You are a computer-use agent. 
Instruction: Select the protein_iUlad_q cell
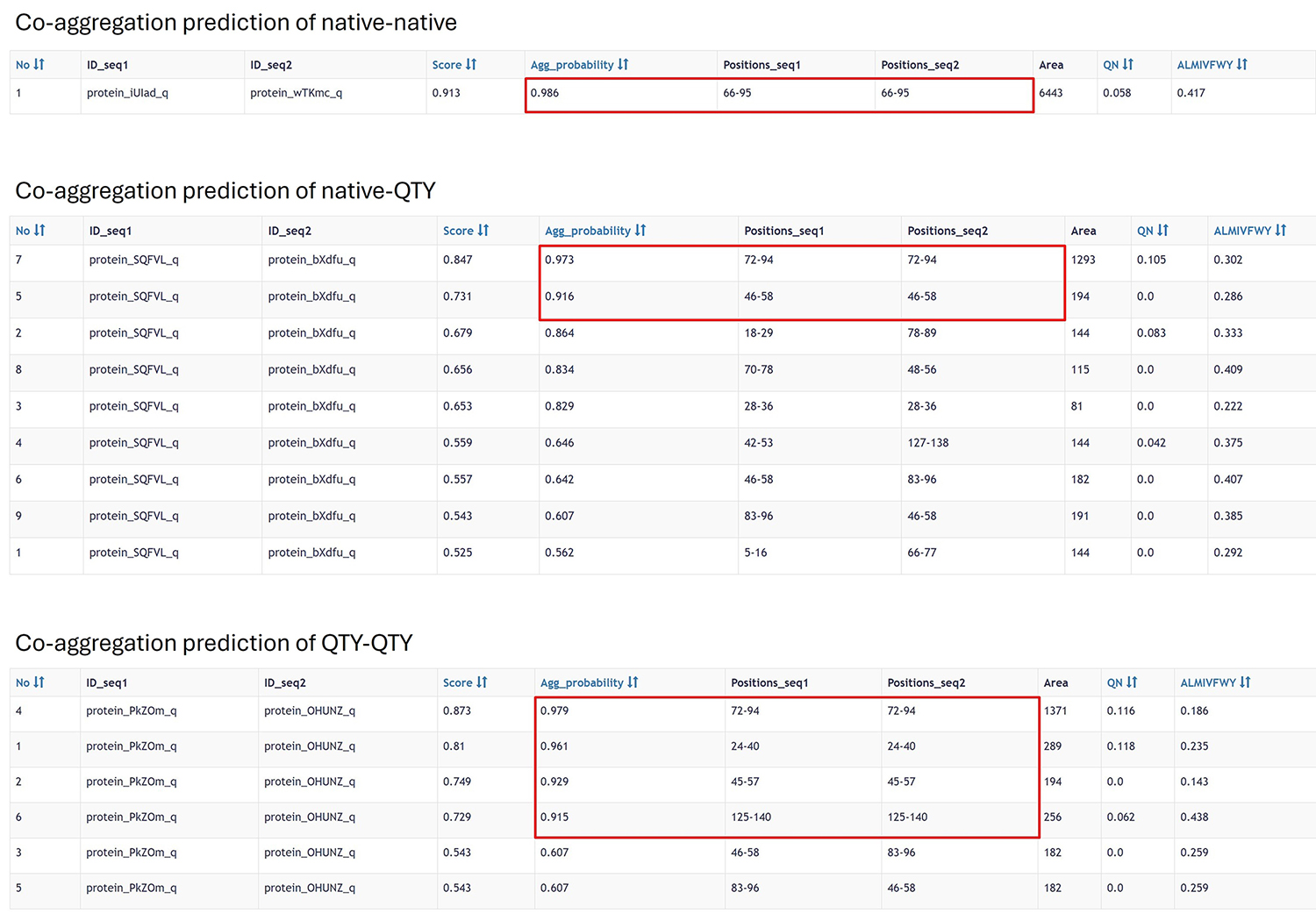tap(127, 93)
